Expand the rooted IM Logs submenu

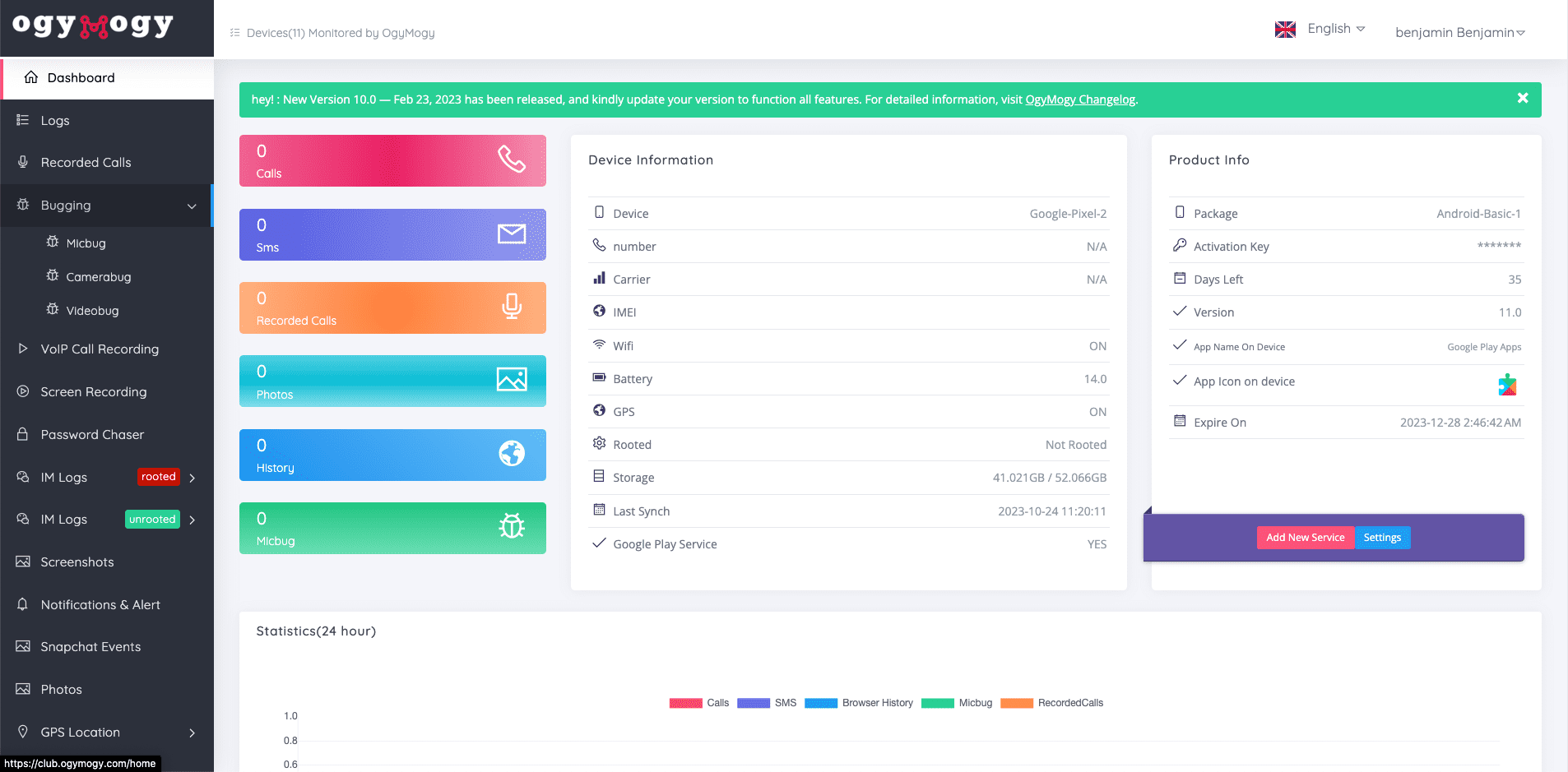[x=192, y=478]
